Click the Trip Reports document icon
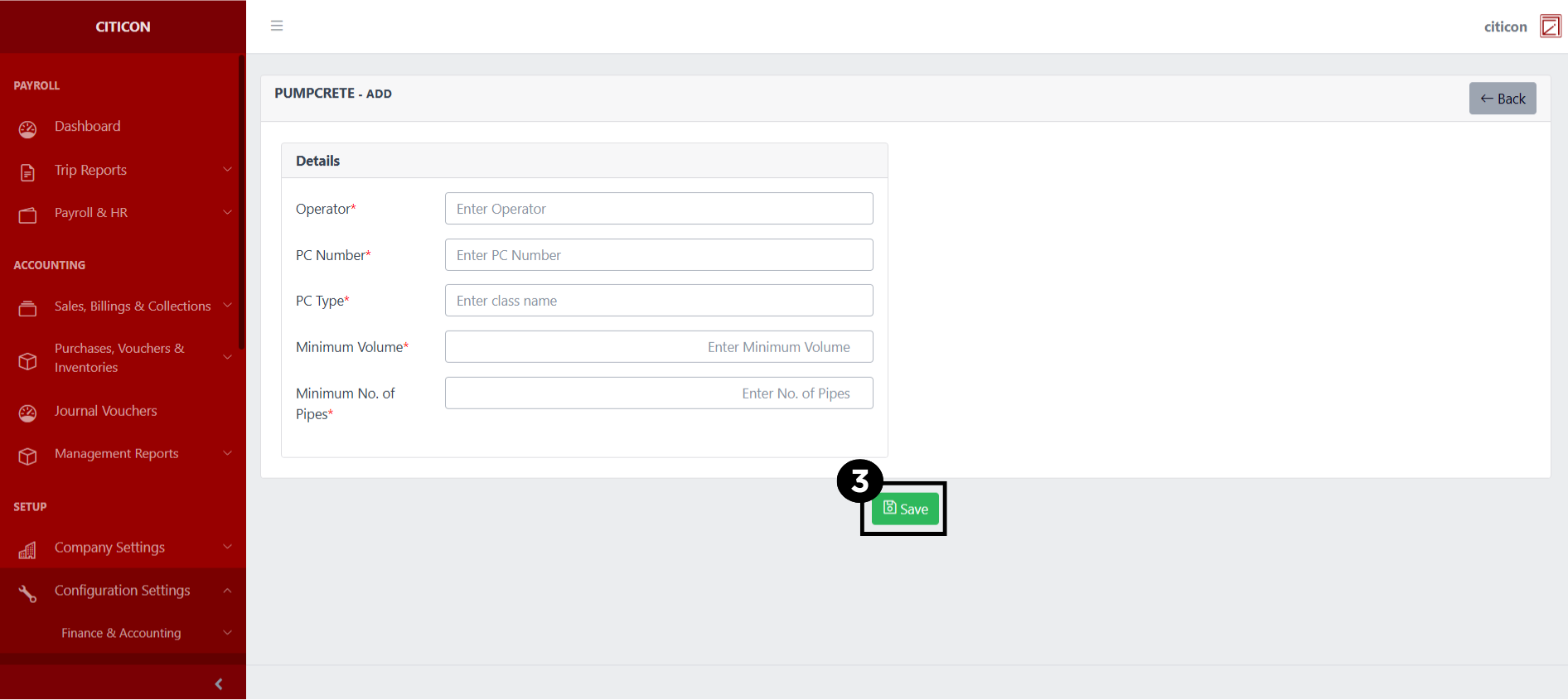1568x700 pixels. pos(27,171)
